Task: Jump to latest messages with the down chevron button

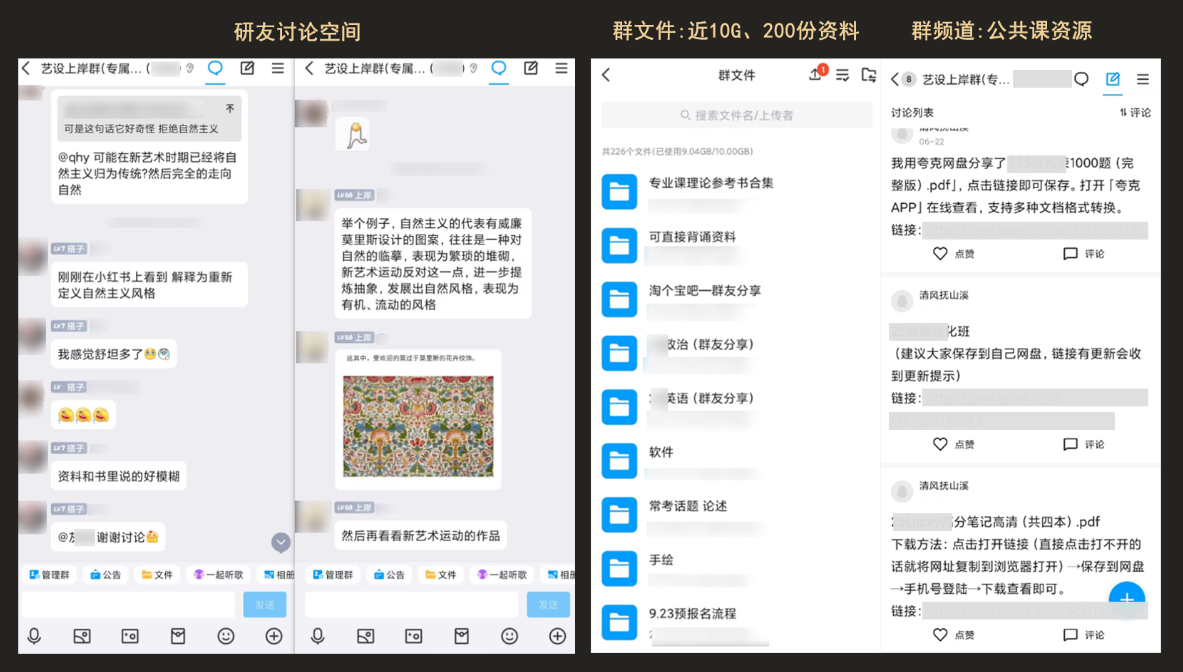Action: pos(281,542)
